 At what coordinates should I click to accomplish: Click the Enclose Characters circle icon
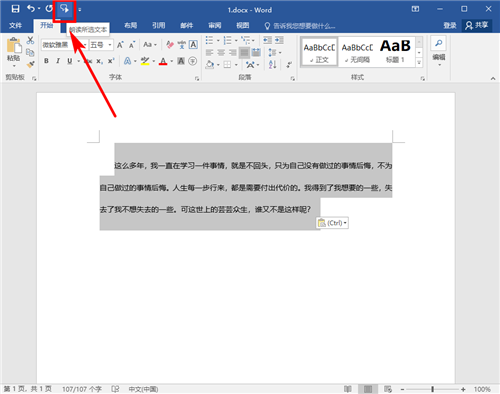(x=193, y=61)
